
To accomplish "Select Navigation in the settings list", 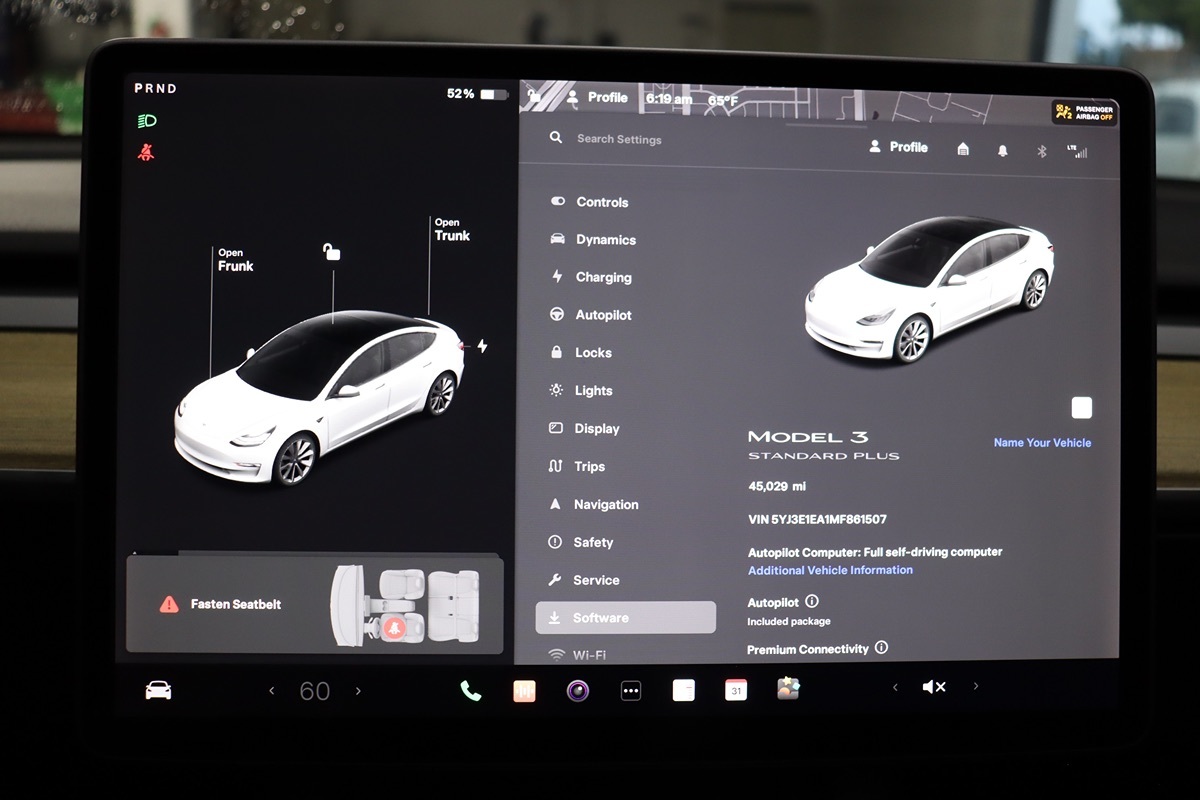I will [594, 505].
